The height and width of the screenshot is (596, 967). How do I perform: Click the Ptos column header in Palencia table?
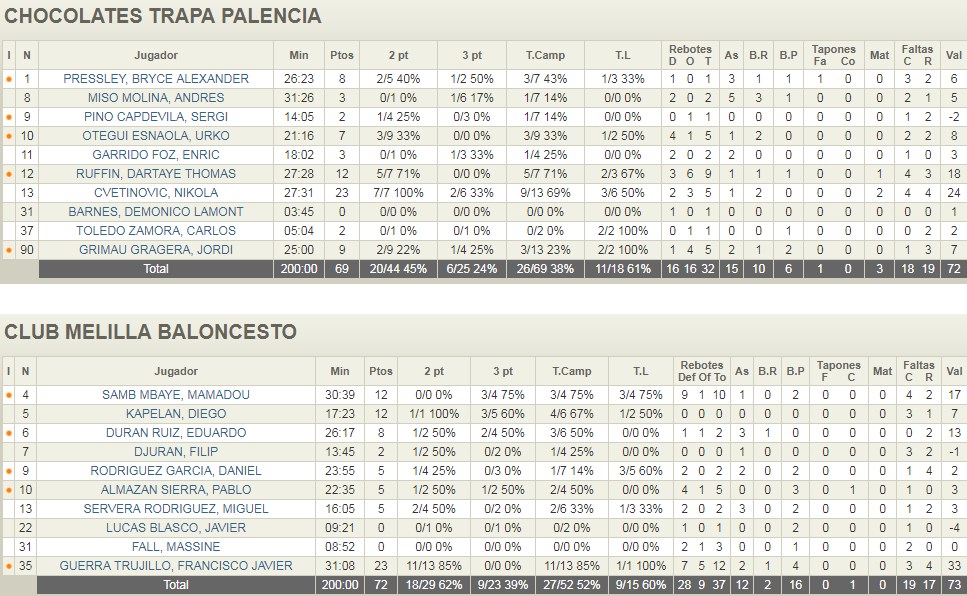341,55
